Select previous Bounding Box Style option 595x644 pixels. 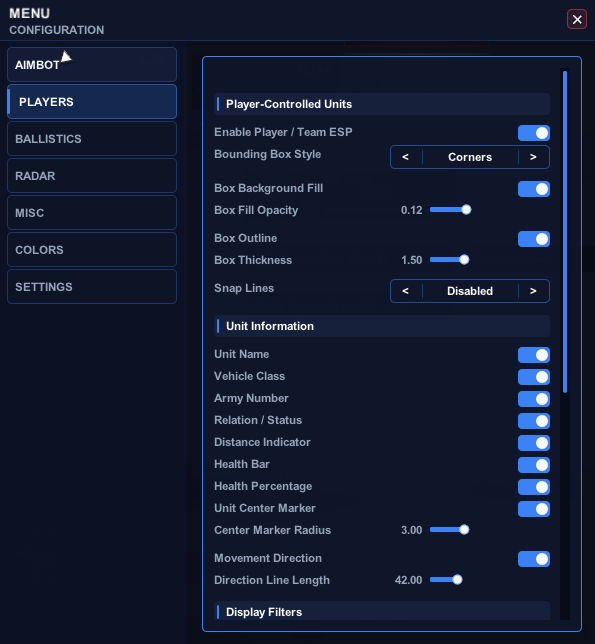[406, 157]
